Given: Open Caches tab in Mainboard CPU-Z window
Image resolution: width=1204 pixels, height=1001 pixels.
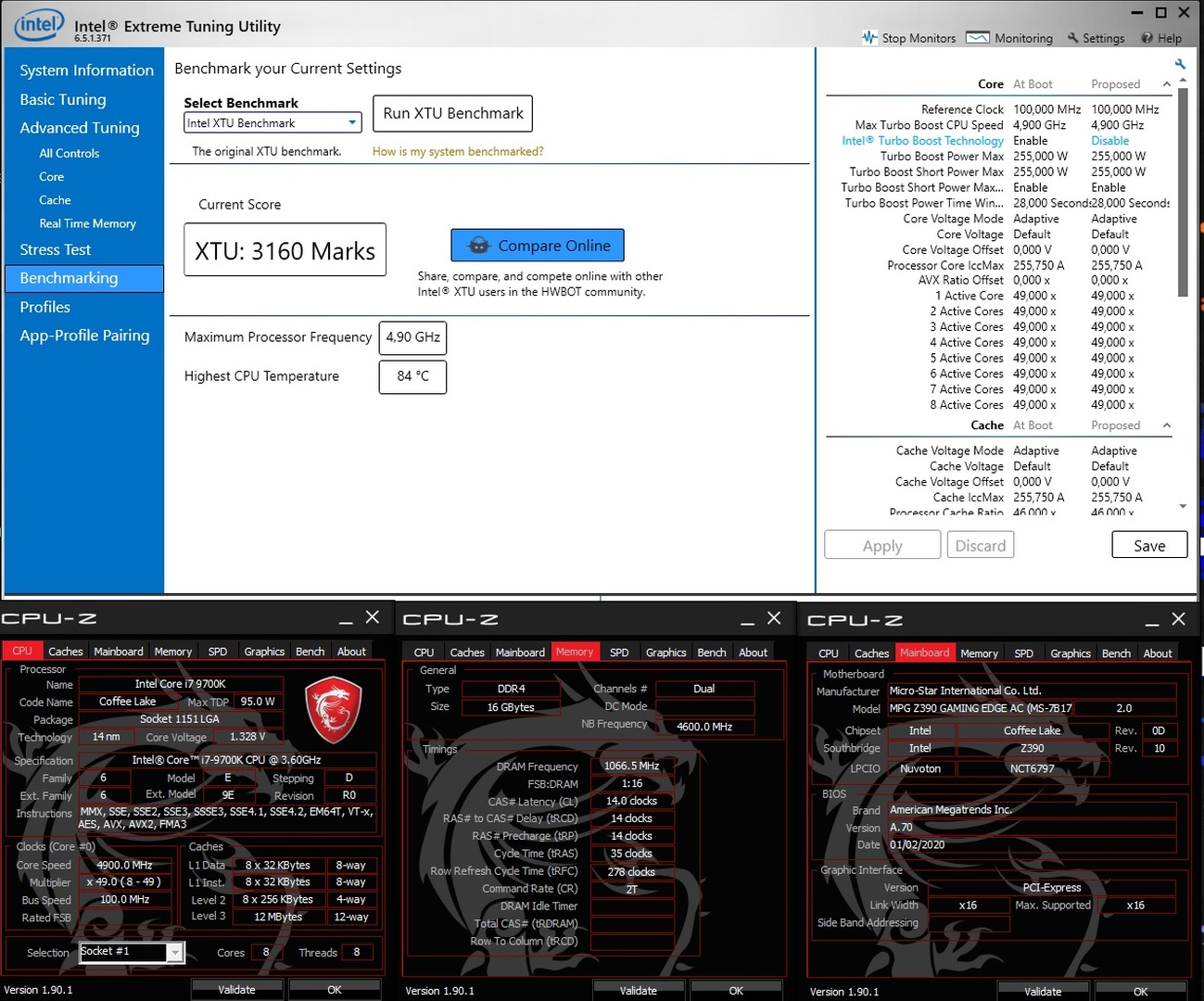Looking at the screenshot, I should pos(871,653).
